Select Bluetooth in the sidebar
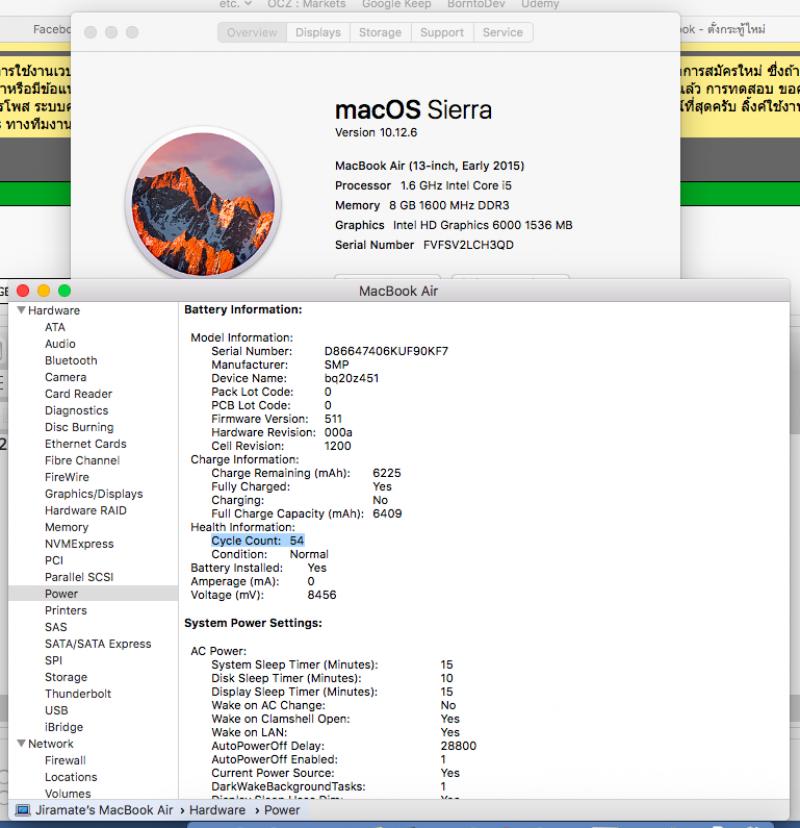800x828 pixels. tap(71, 361)
